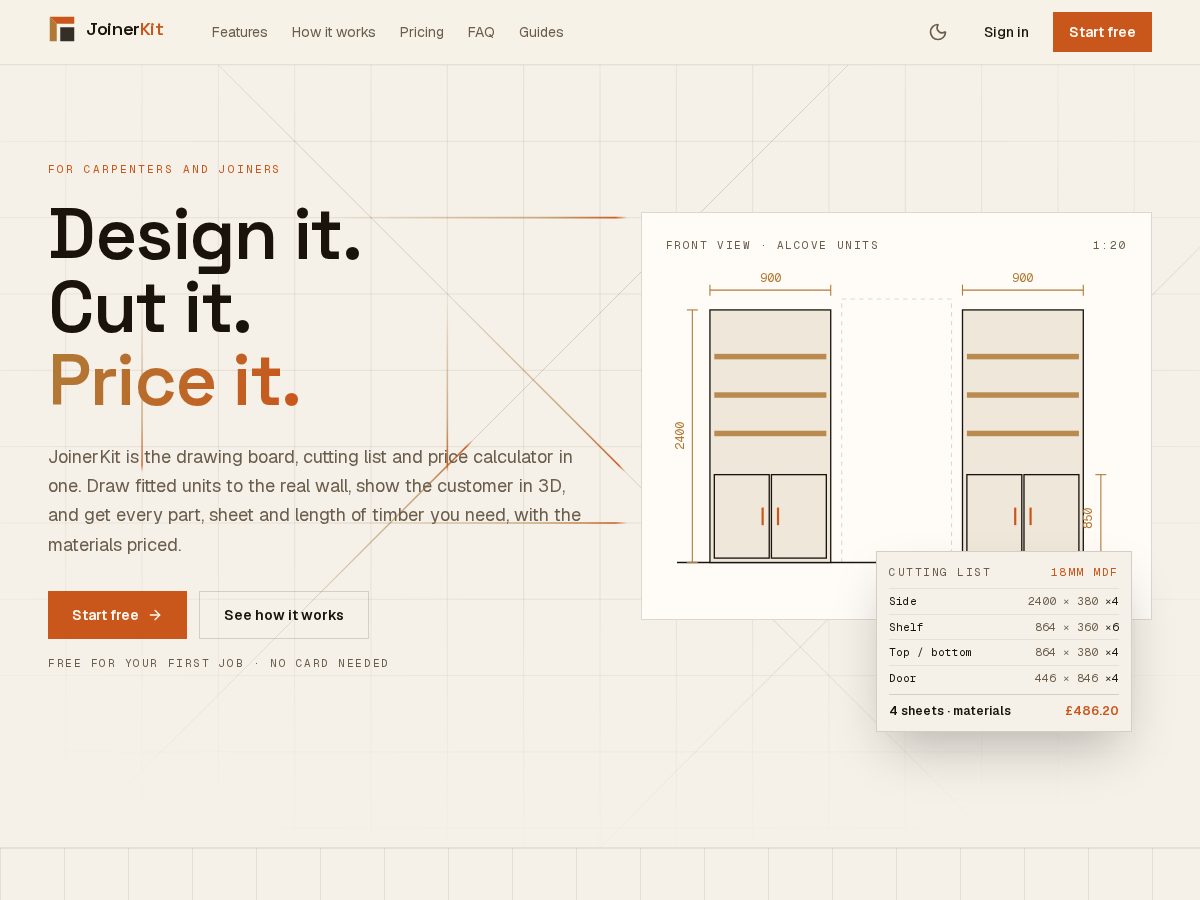Click the right unit 900 width dimension
1200x900 pixels.
pyautogui.click(x=1022, y=278)
